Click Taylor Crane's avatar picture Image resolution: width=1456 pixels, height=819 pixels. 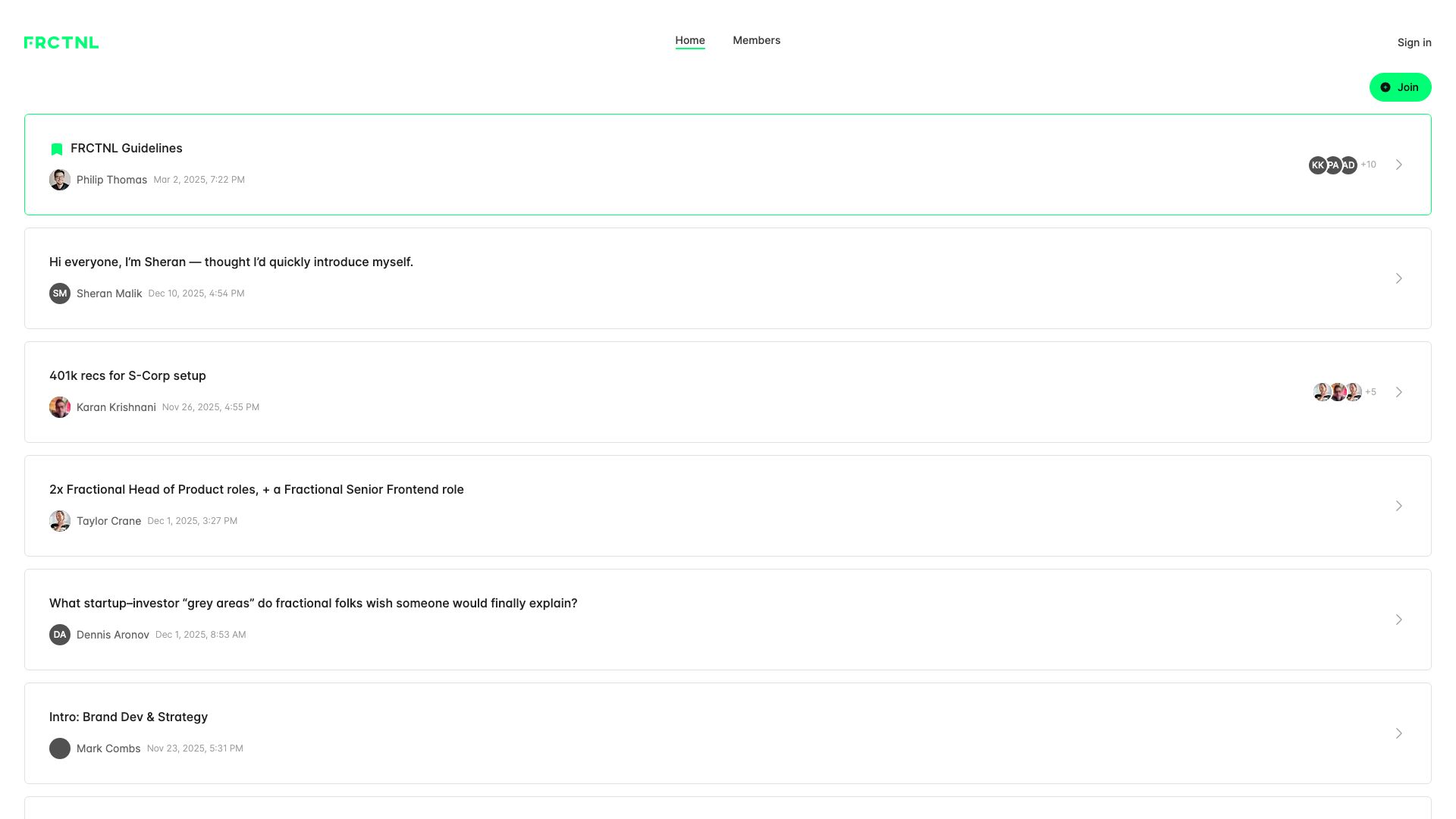coord(59,521)
